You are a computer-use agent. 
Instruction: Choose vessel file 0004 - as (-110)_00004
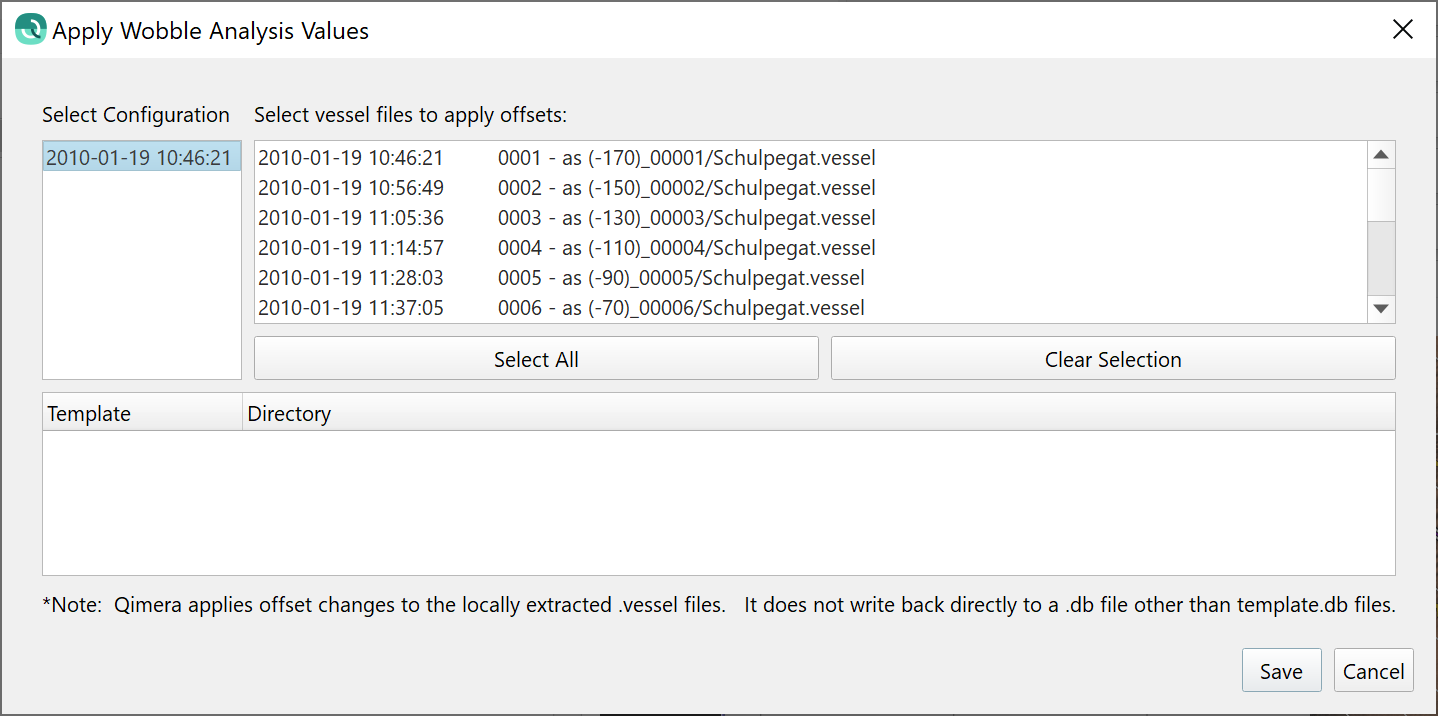pyautogui.click(x=566, y=248)
